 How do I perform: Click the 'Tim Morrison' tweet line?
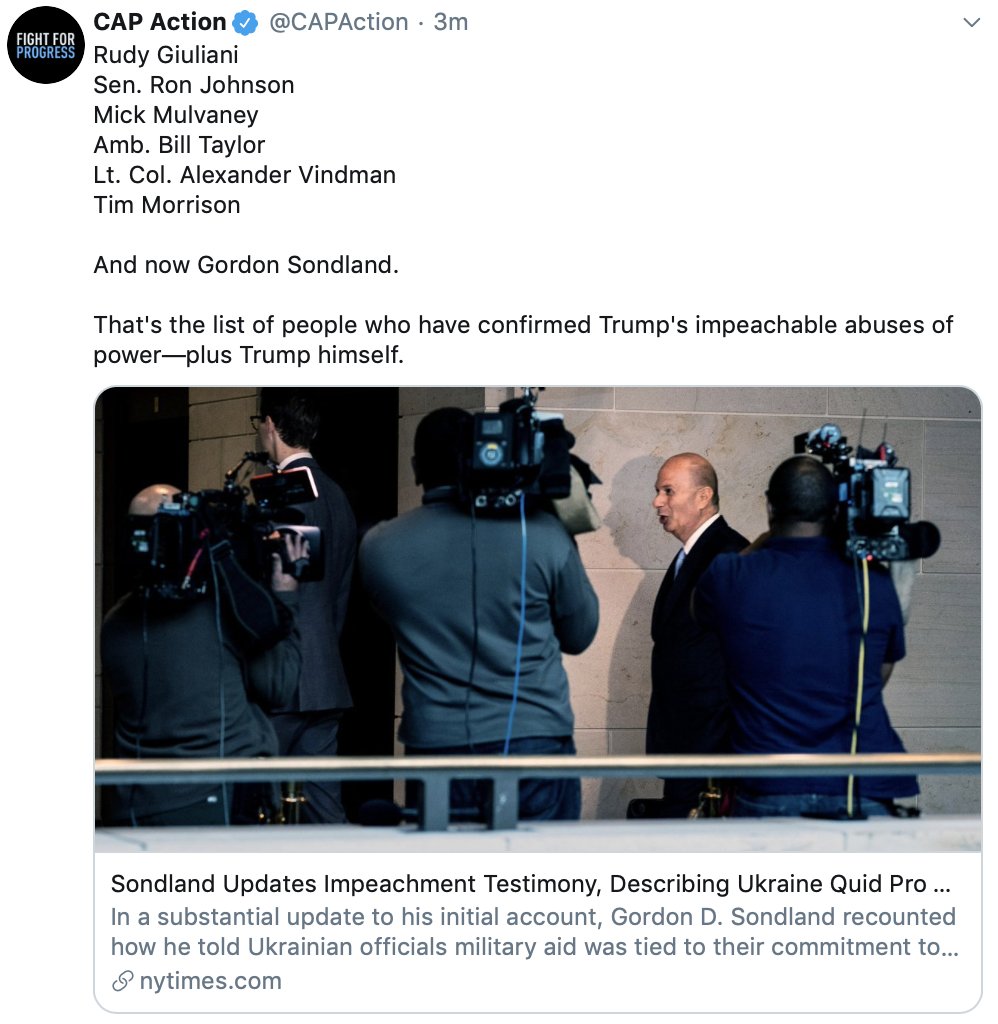click(x=167, y=205)
